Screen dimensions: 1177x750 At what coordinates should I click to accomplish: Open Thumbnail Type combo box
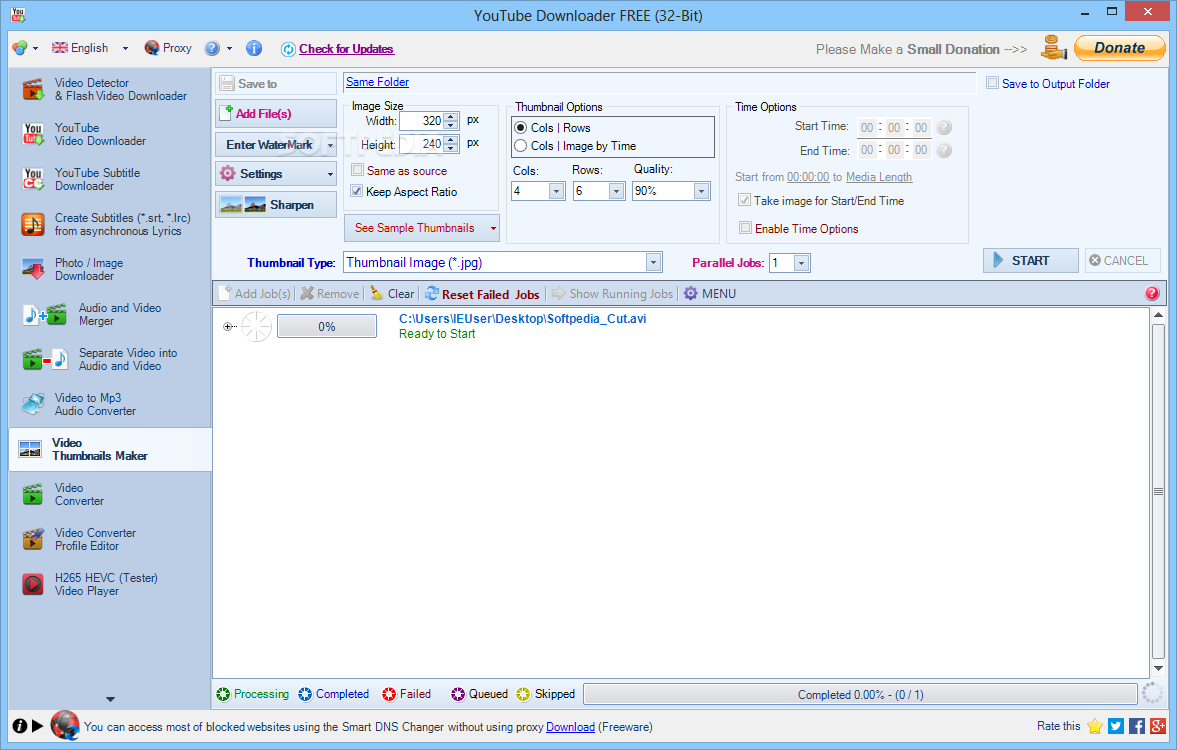click(x=503, y=262)
